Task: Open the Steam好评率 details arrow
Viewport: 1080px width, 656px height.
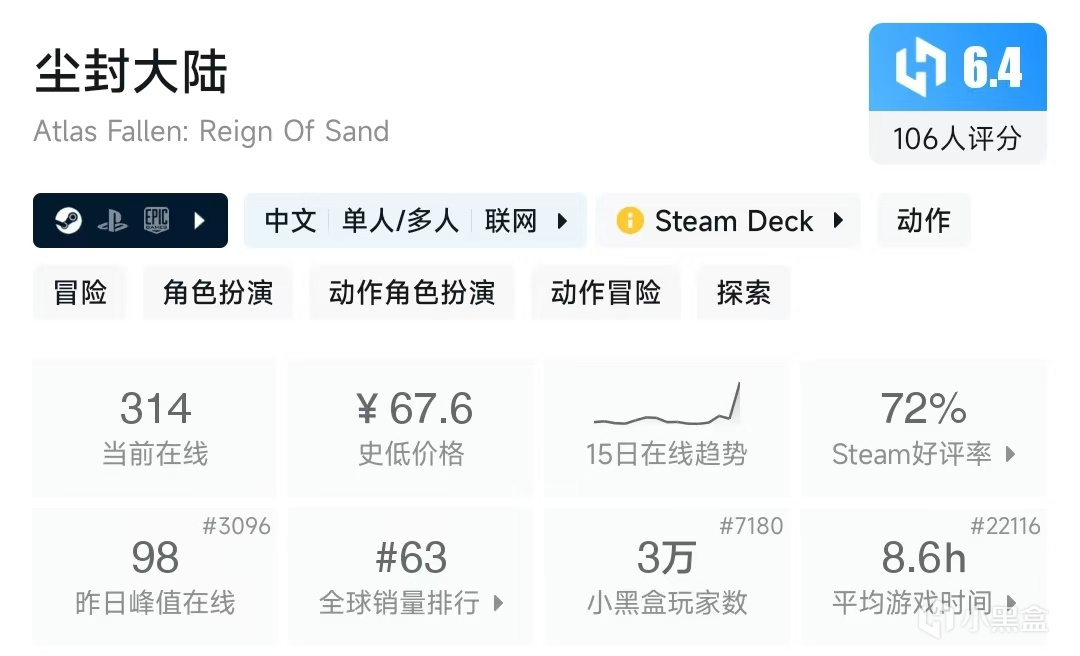Action: [1010, 454]
